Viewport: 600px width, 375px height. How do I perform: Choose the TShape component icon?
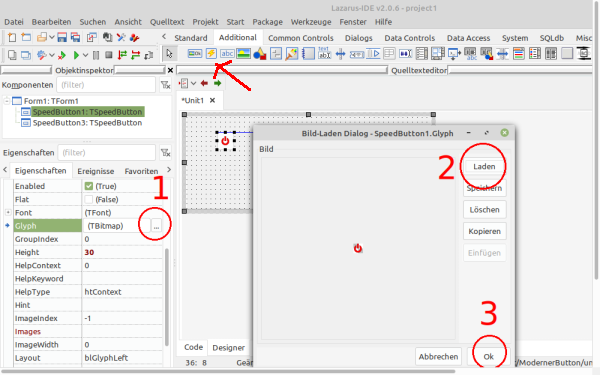(x=260, y=54)
